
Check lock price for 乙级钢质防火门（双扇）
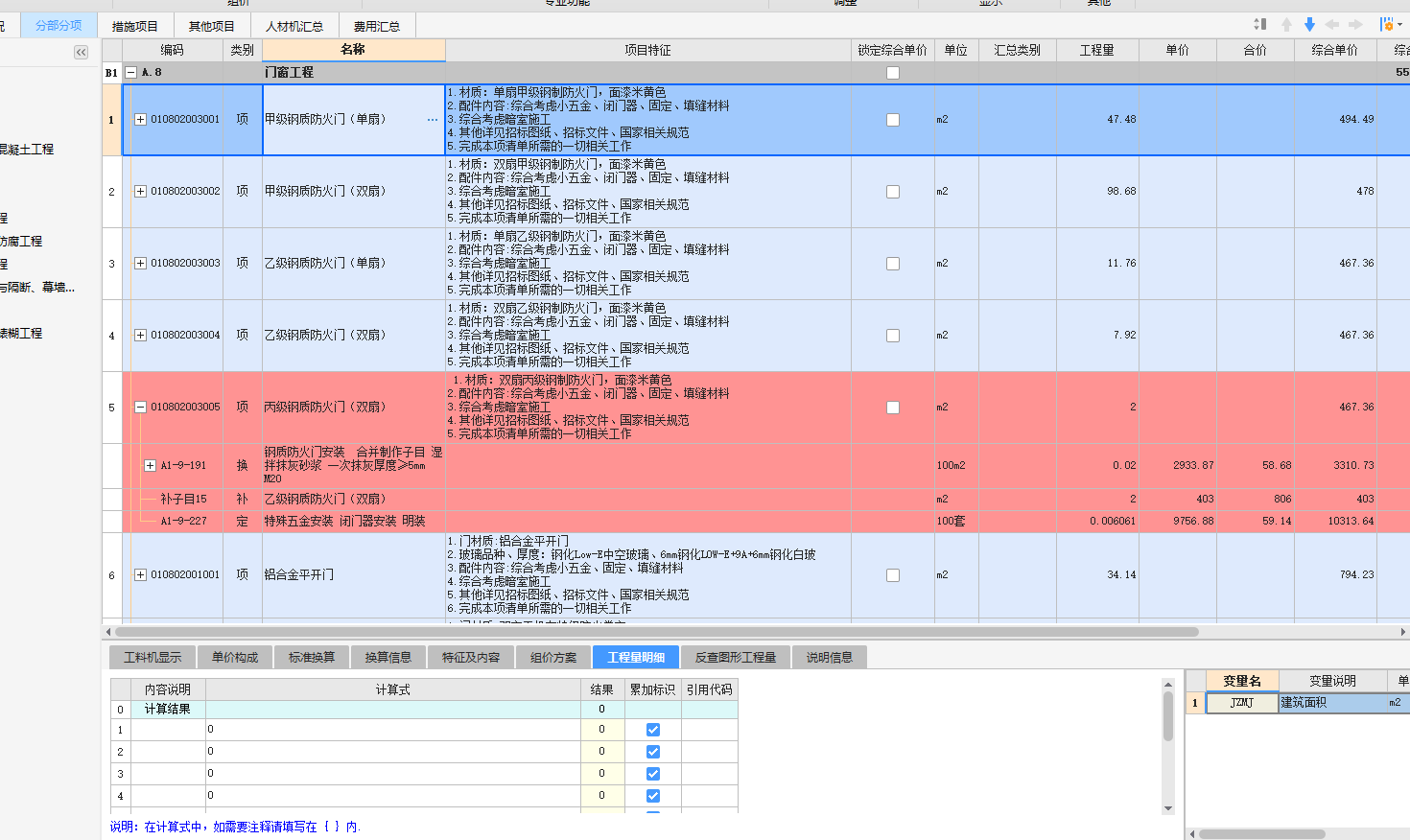pyautogui.click(x=893, y=336)
